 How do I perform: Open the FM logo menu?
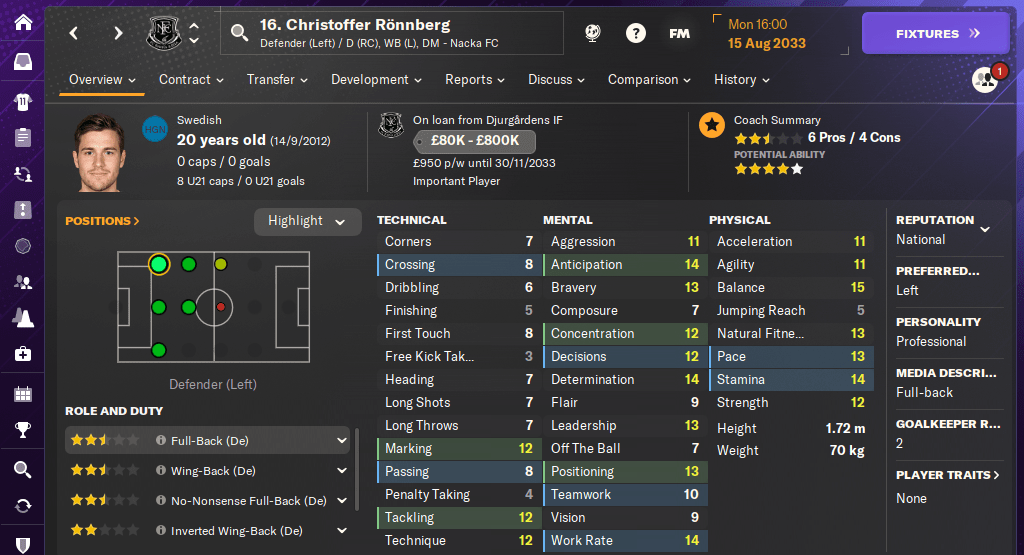679,33
